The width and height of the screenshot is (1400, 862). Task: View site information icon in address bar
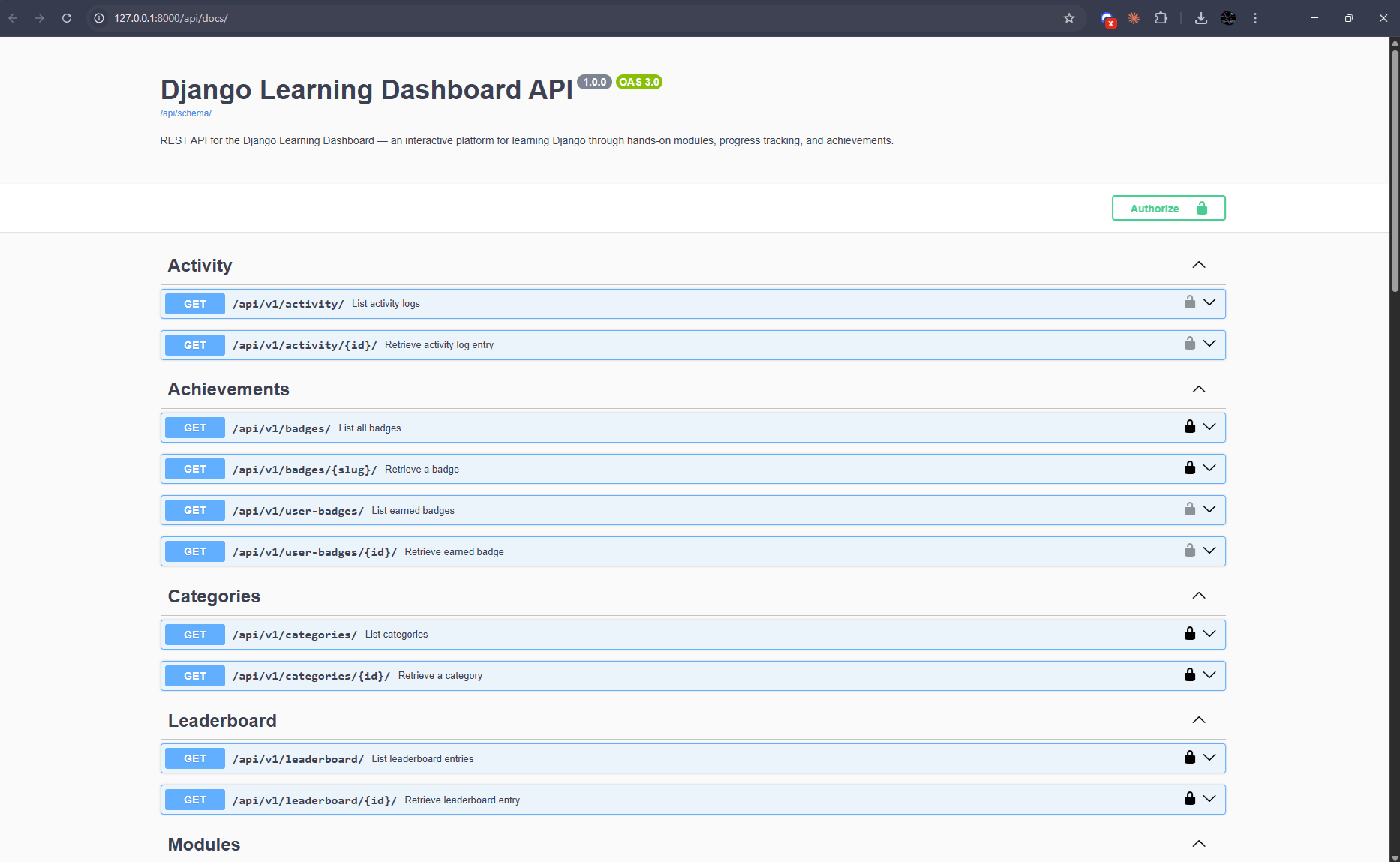[98, 18]
